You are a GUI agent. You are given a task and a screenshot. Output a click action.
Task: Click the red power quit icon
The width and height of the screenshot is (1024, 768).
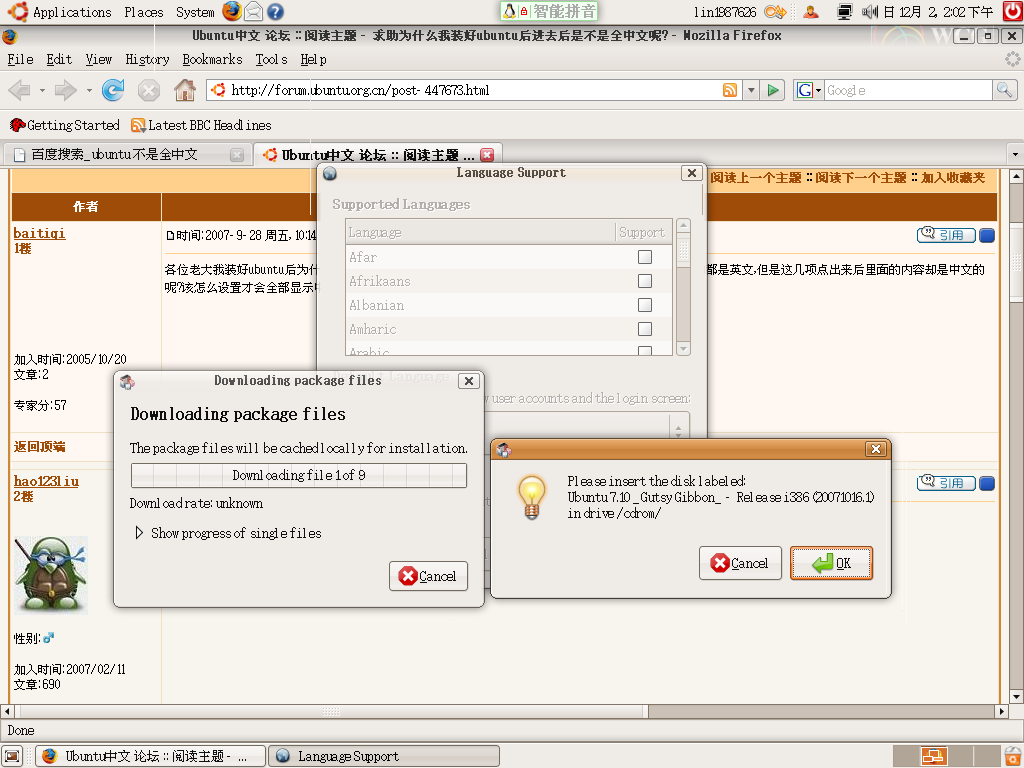(1012, 11)
